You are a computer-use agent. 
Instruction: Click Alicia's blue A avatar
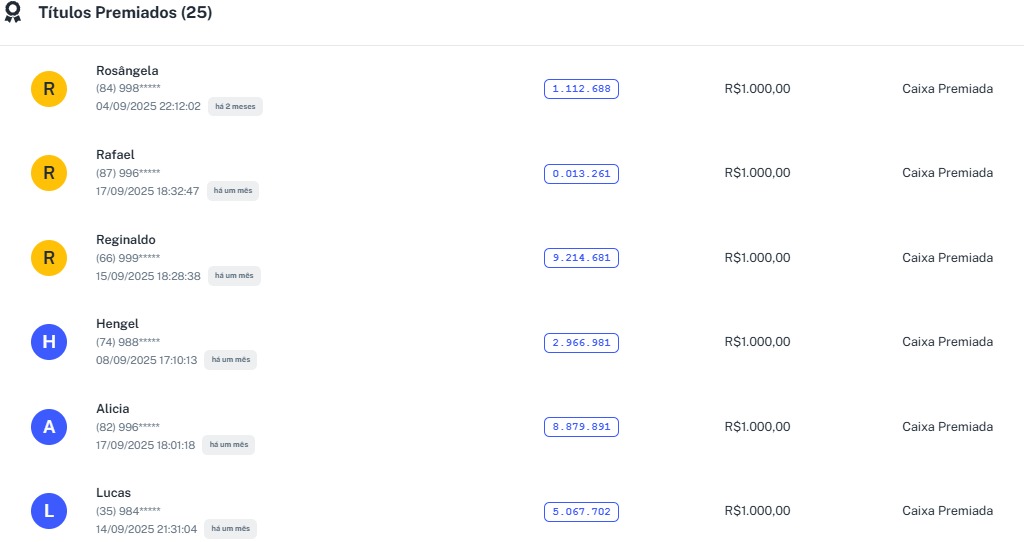(x=48, y=428)
